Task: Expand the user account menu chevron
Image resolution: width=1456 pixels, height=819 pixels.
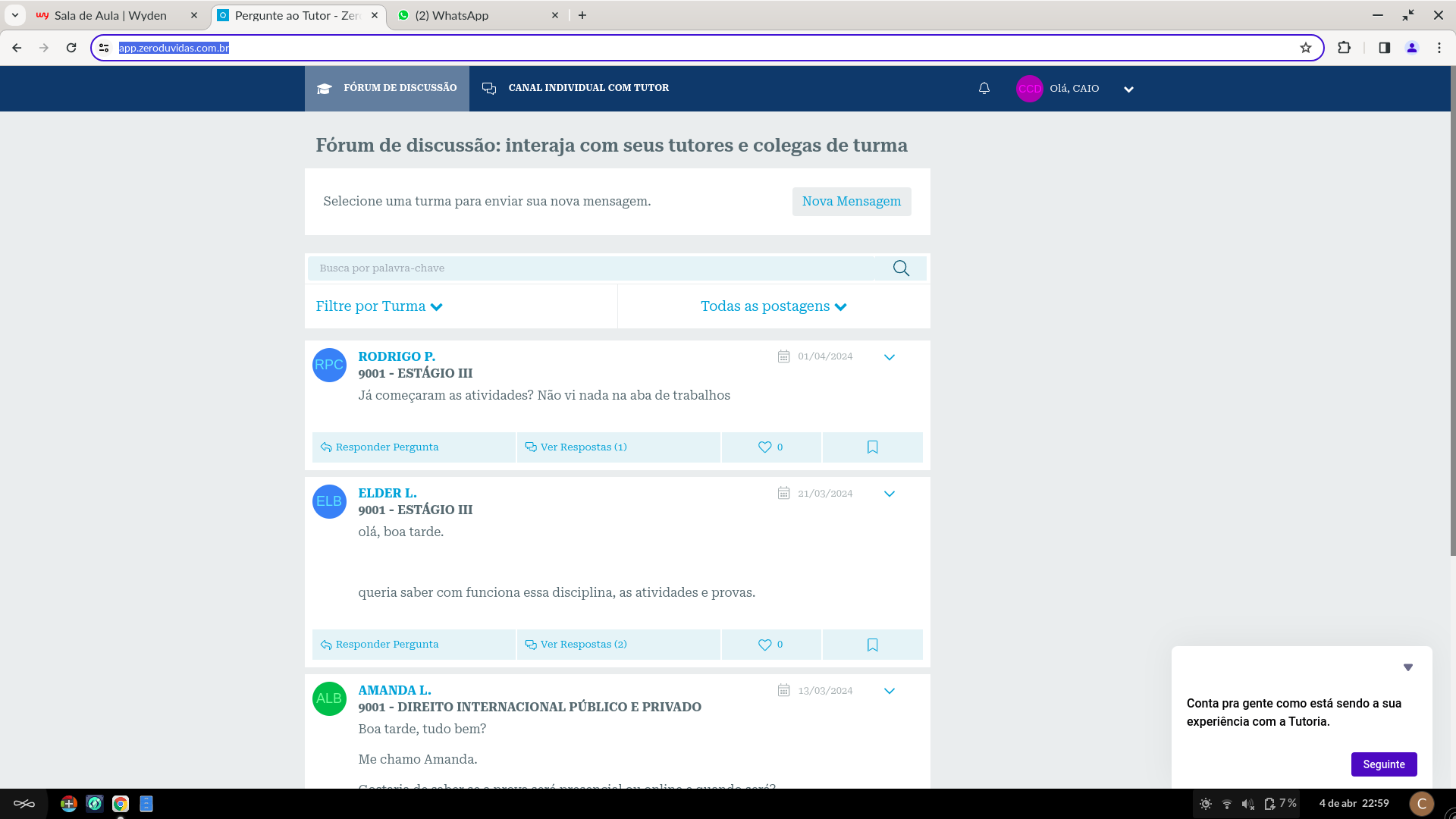Action: tap(1128, 89)
